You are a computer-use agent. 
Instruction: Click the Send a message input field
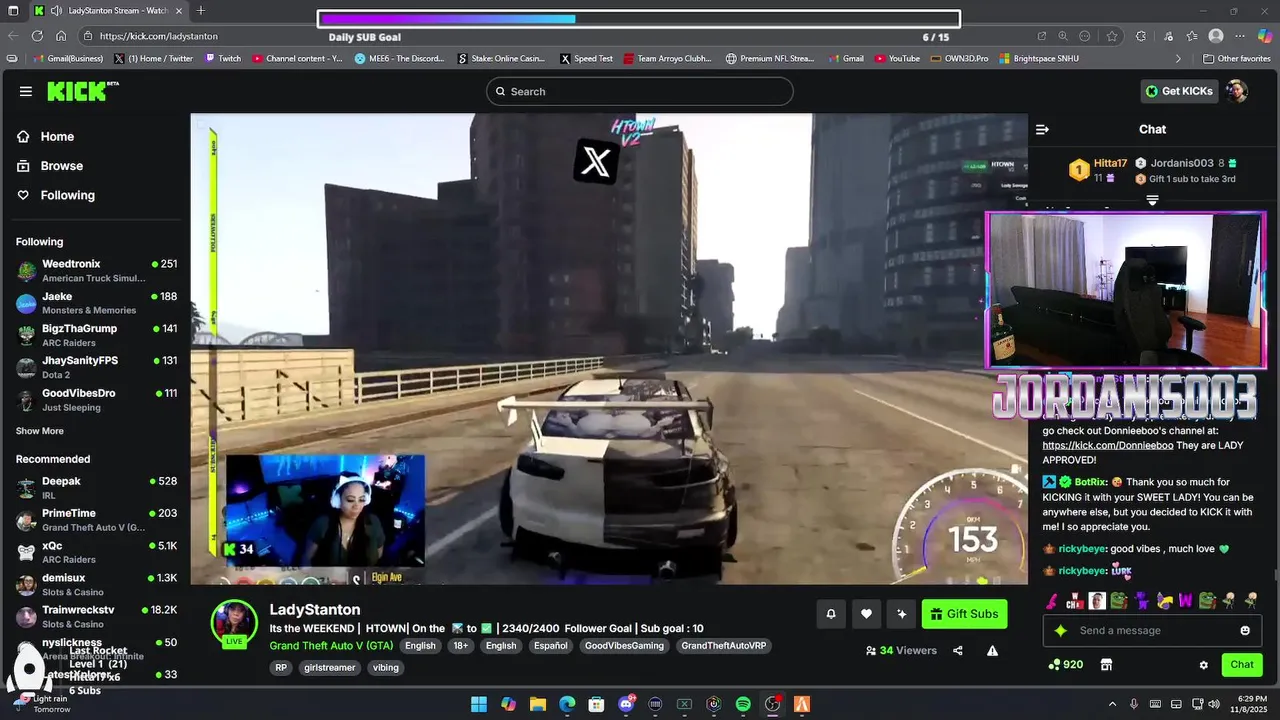coord(1150,631)
